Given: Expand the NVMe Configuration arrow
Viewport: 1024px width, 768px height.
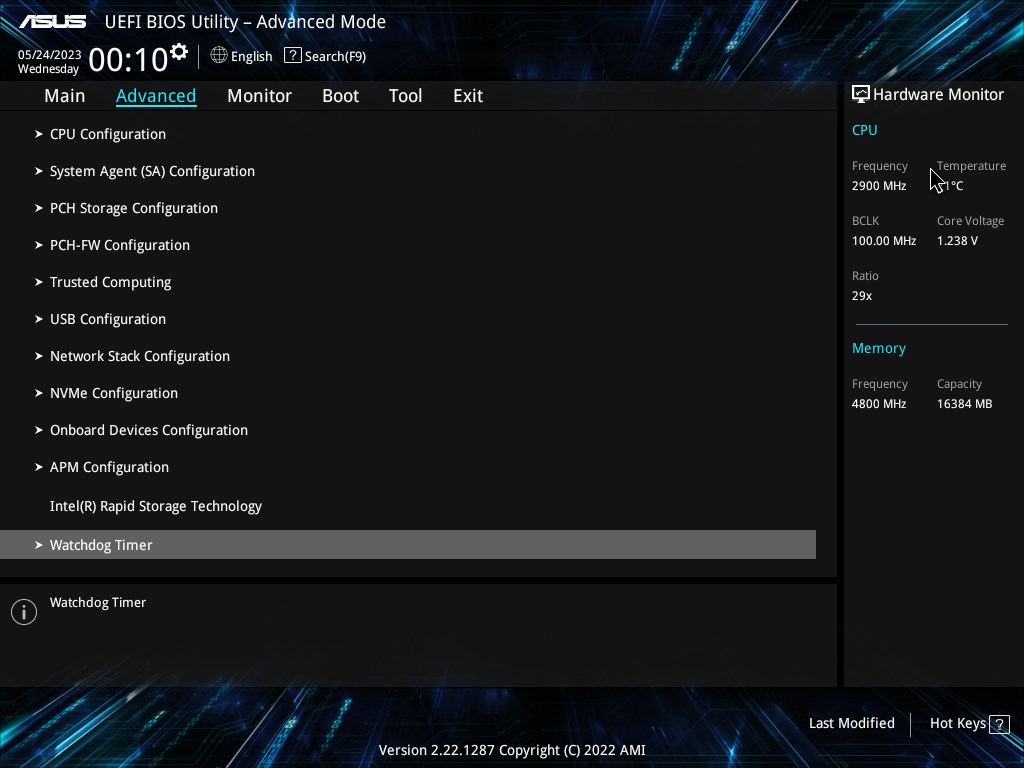Looking at the screenshot, I should [x=39, y=393].
